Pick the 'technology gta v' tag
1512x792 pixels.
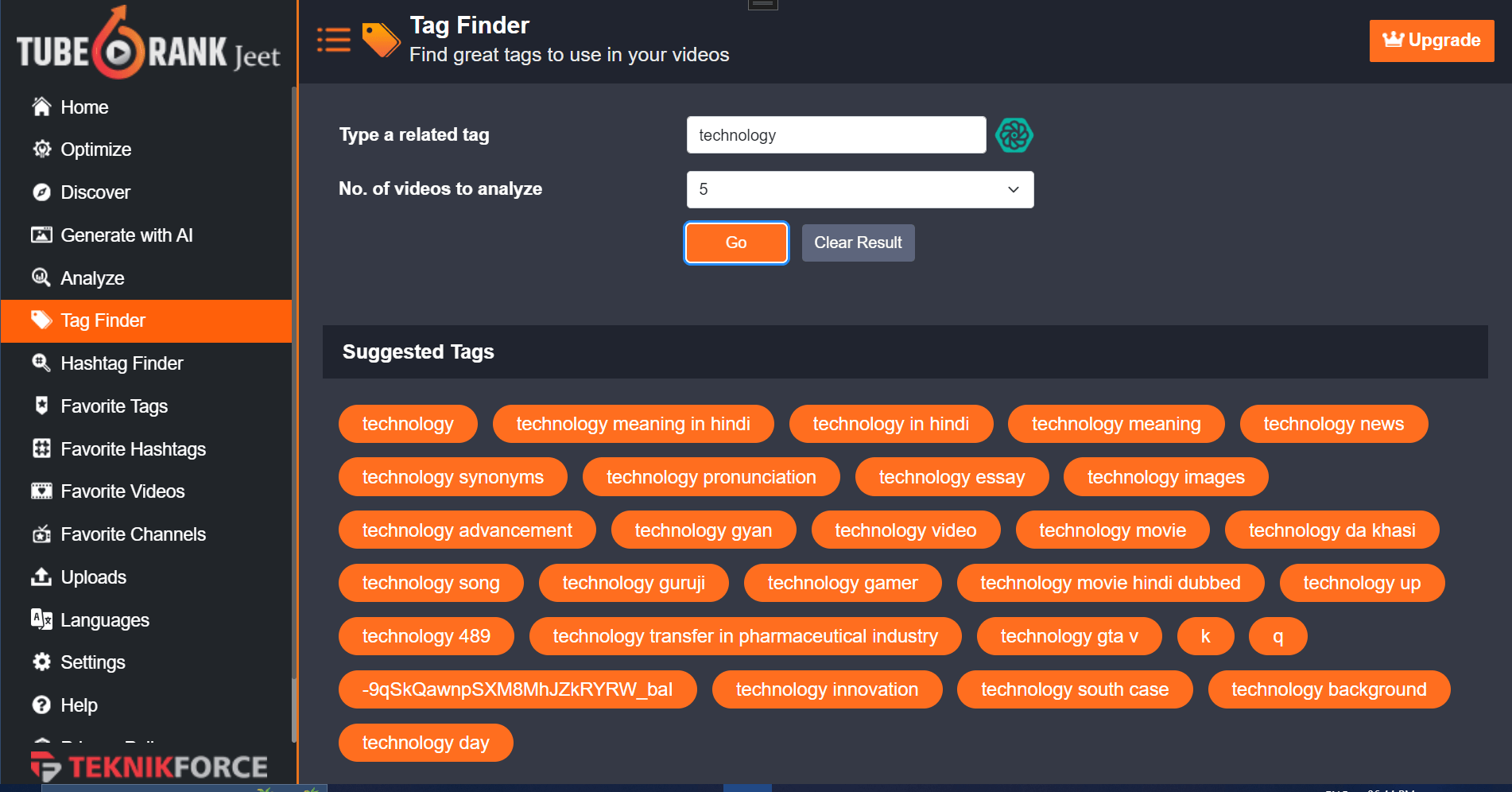(1069, 636)
